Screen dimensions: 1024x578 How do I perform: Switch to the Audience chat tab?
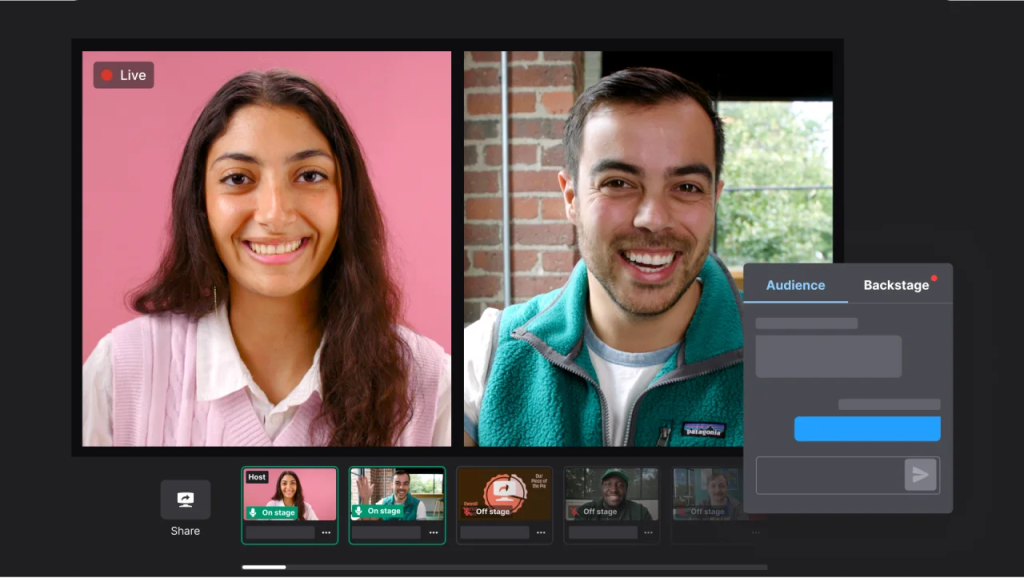795,285
